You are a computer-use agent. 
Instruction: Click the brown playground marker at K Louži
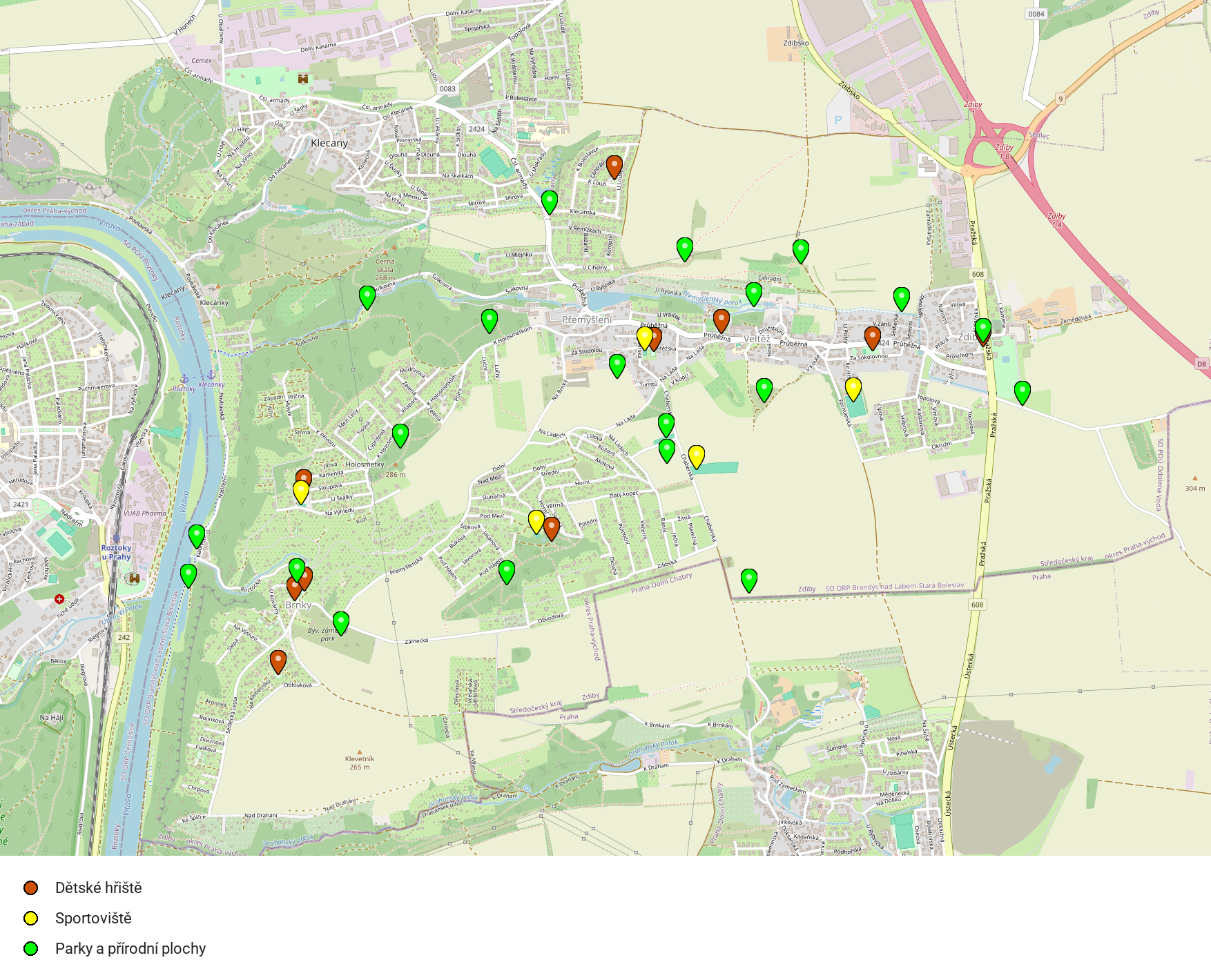click(614, 166)
